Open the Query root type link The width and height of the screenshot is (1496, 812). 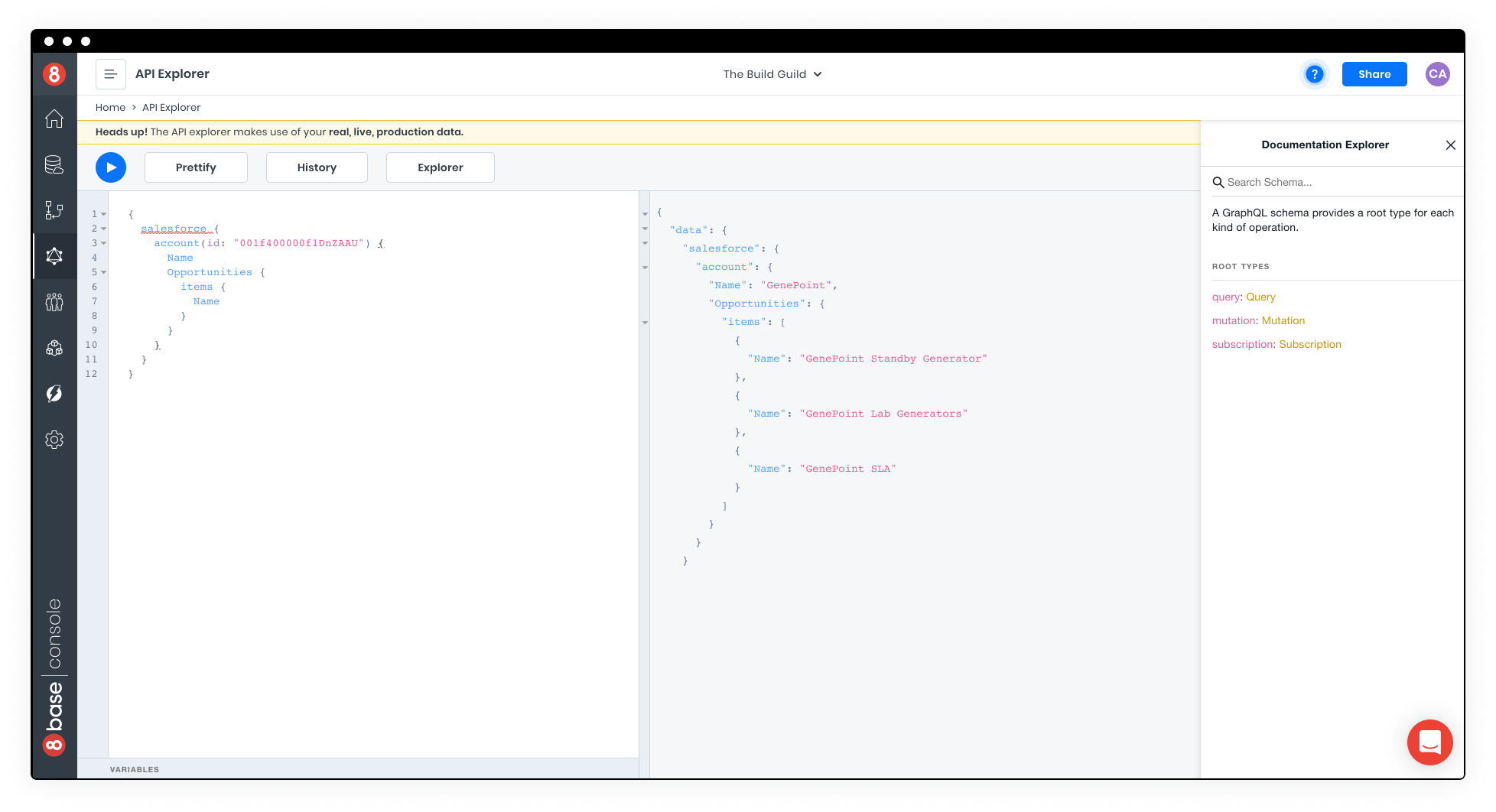1260,297
